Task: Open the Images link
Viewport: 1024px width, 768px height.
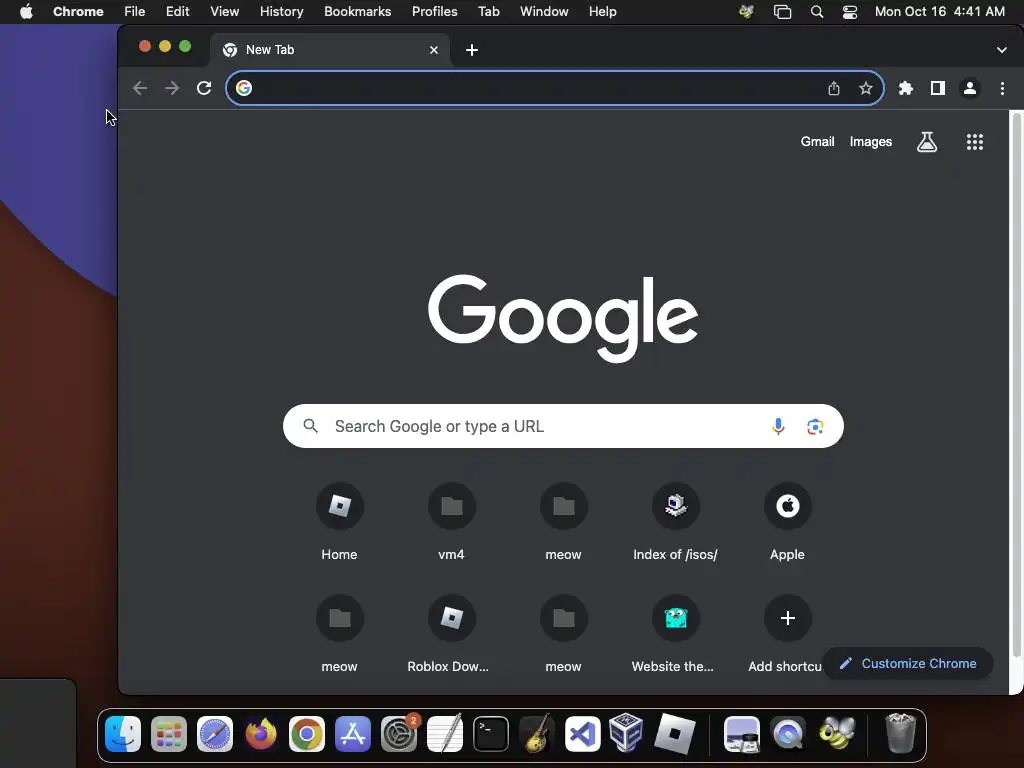Action: pyautogui.click(x=871, y=142)
